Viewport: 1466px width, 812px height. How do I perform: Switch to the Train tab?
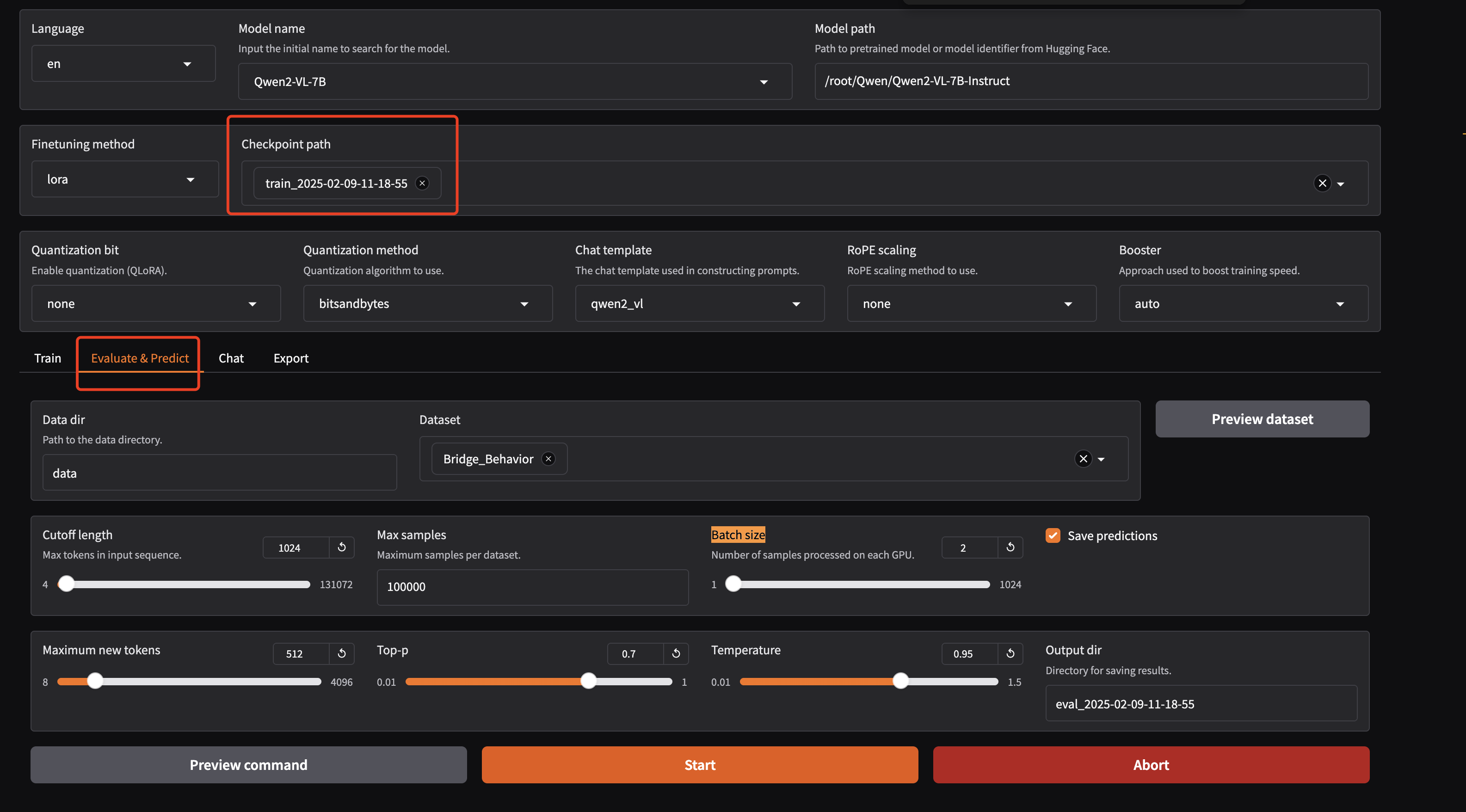[x=47, y=358]
